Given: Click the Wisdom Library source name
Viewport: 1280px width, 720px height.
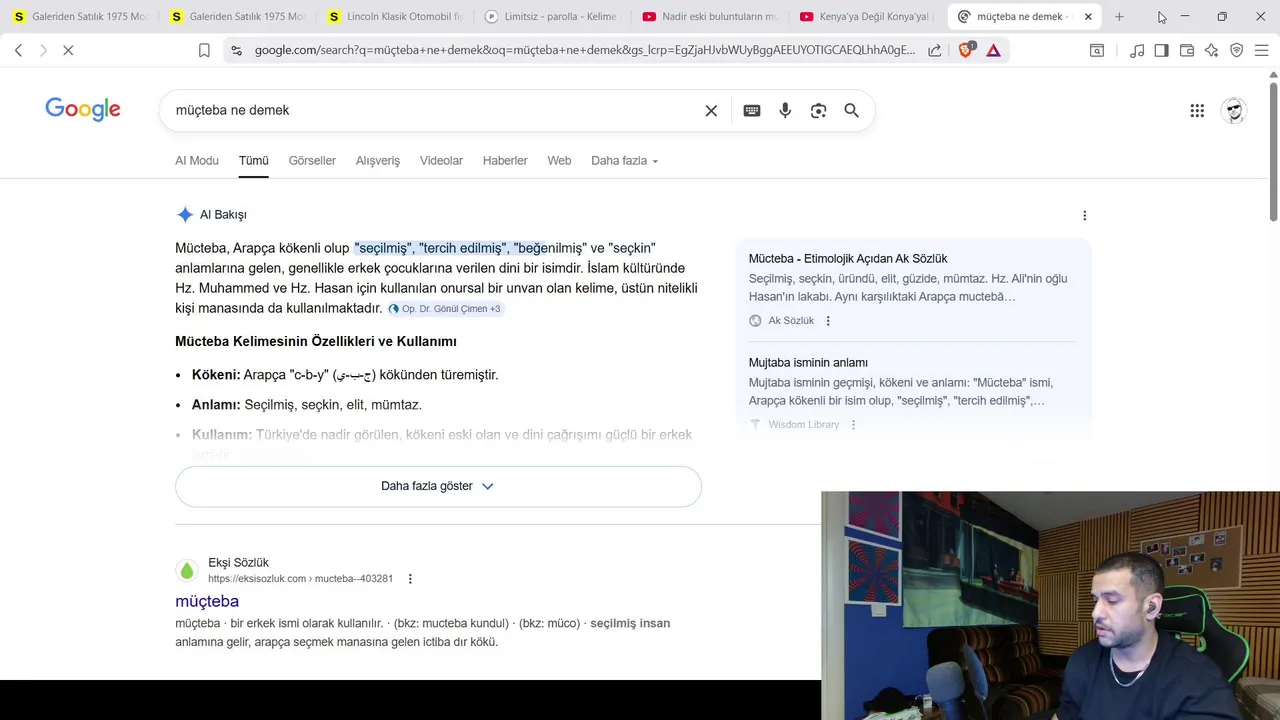Looking at the screenshot, I should pos(804,425).
